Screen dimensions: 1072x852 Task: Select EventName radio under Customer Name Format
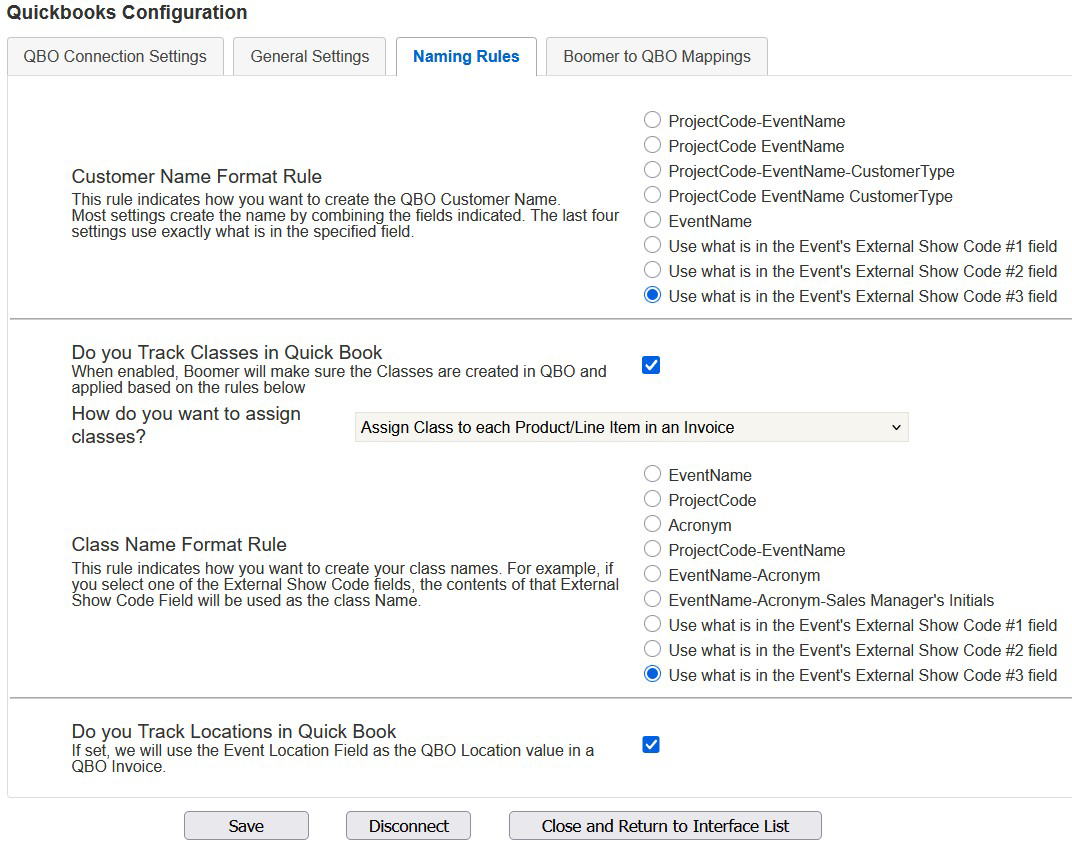coord(652,220)
